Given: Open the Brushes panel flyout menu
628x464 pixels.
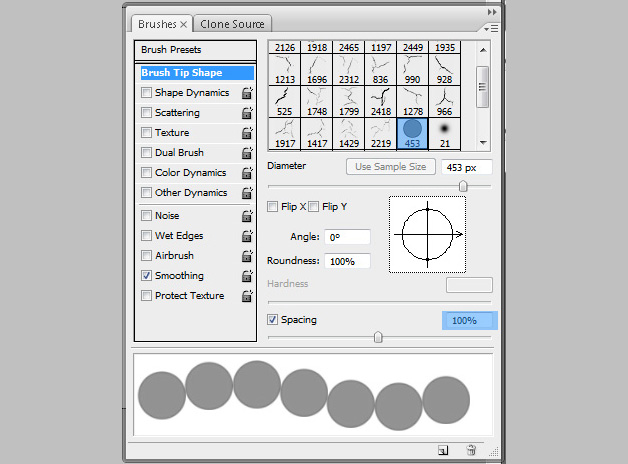Looking at the screenshot, I should click(x=491, y=28).
